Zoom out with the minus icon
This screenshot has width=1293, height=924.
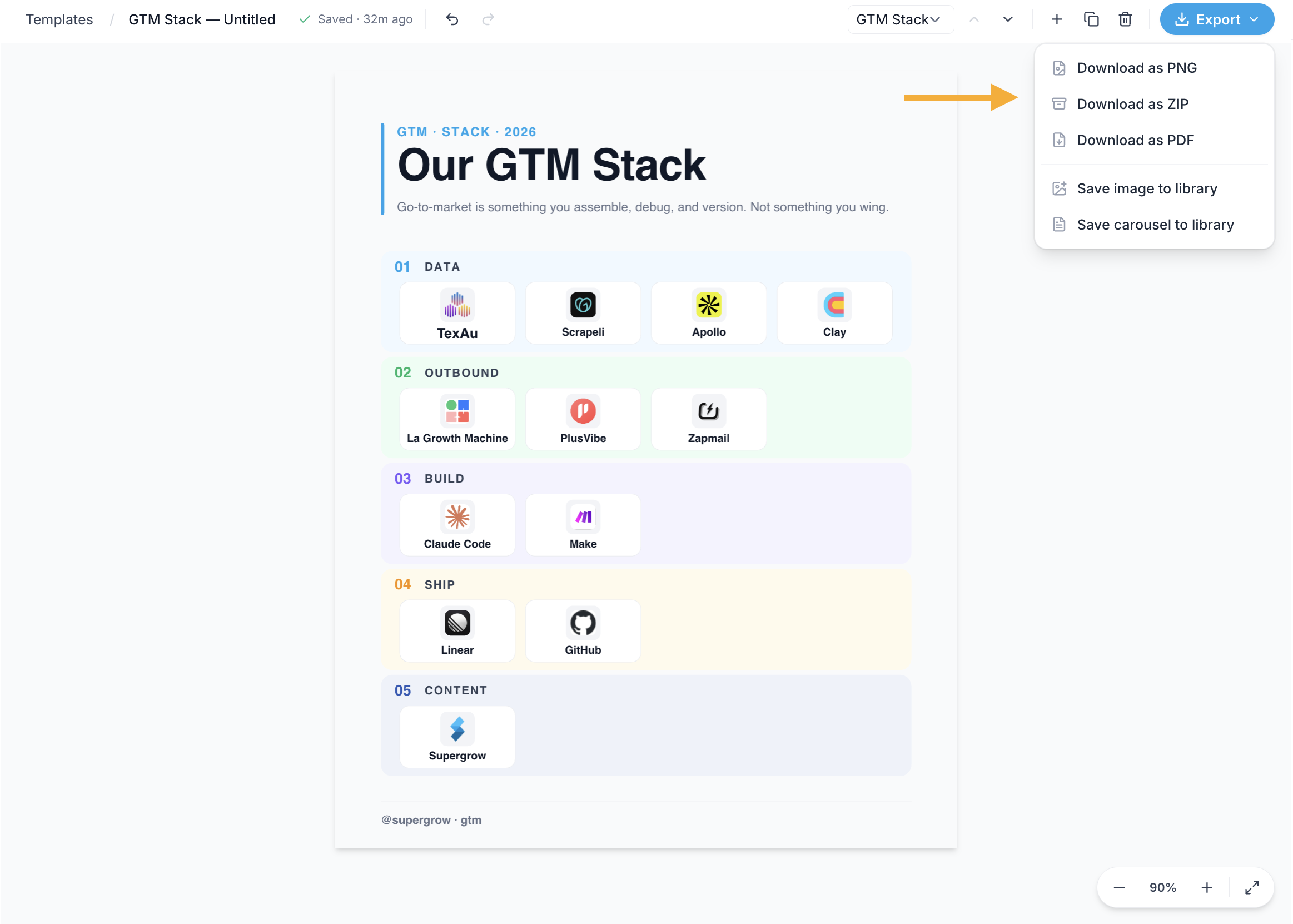point(1120,888)
